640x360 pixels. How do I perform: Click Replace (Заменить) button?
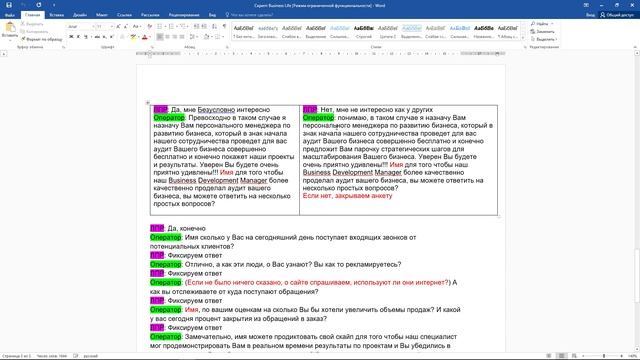(x=542, y=31)
